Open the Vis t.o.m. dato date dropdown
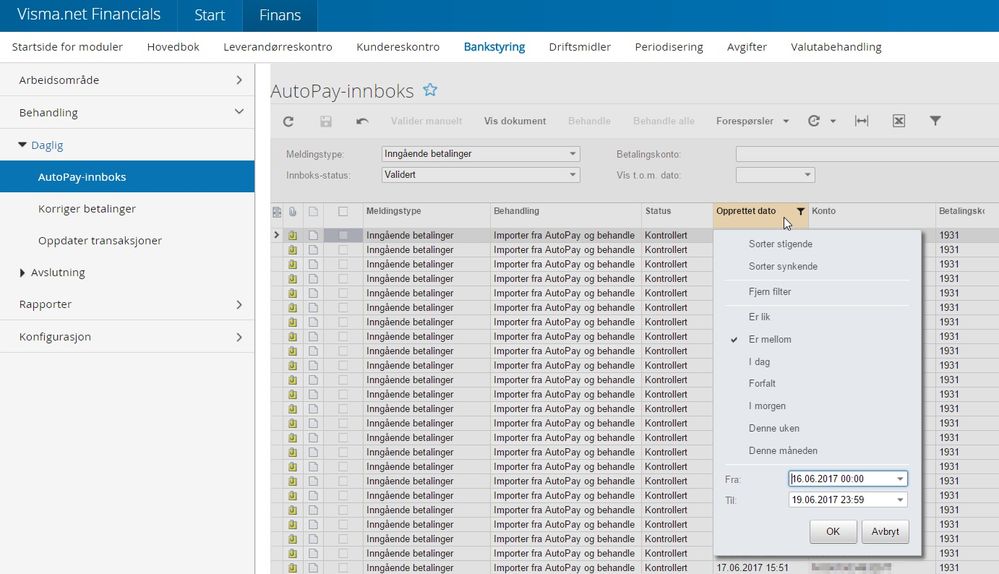Image resolution: width=999 pixels, height=574 pixels. 807,175
